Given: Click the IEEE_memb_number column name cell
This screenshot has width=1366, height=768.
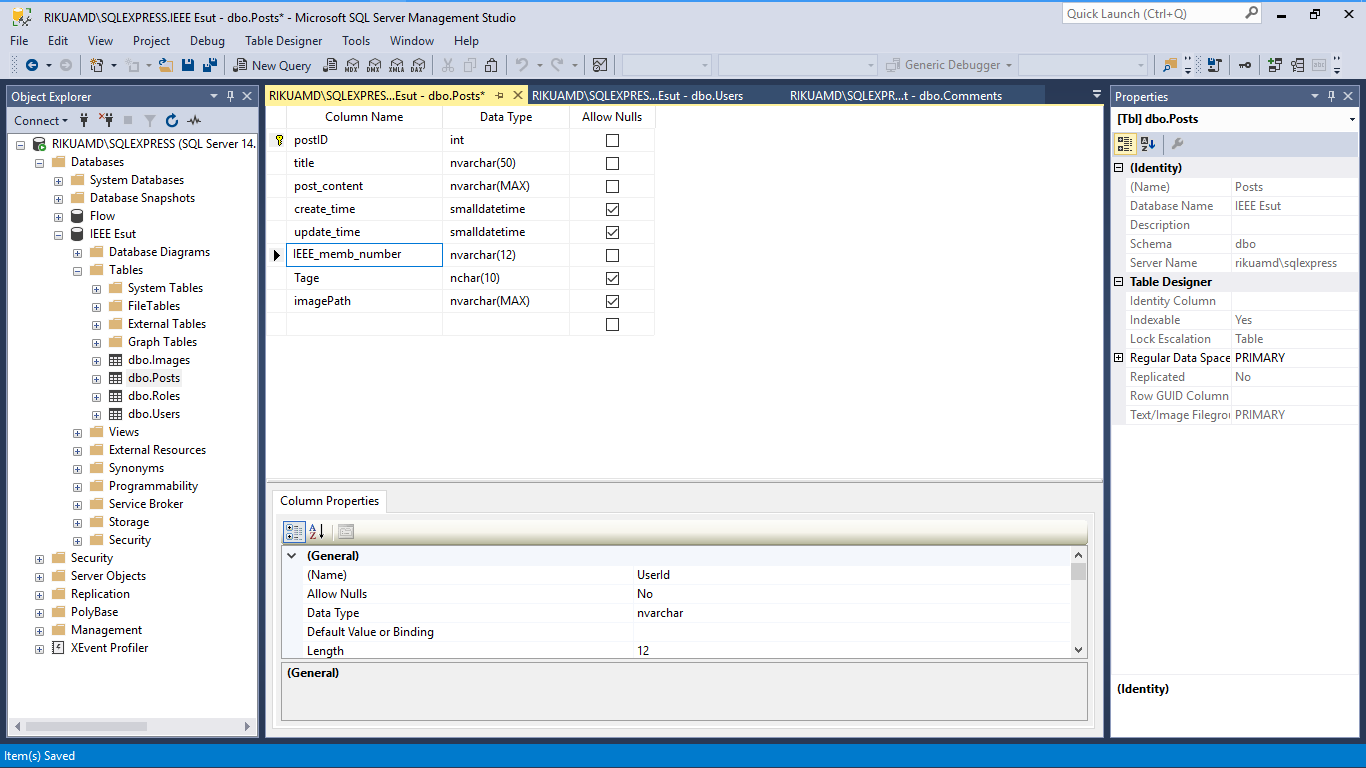Looking at the screenshot, I should coord(364,255).
